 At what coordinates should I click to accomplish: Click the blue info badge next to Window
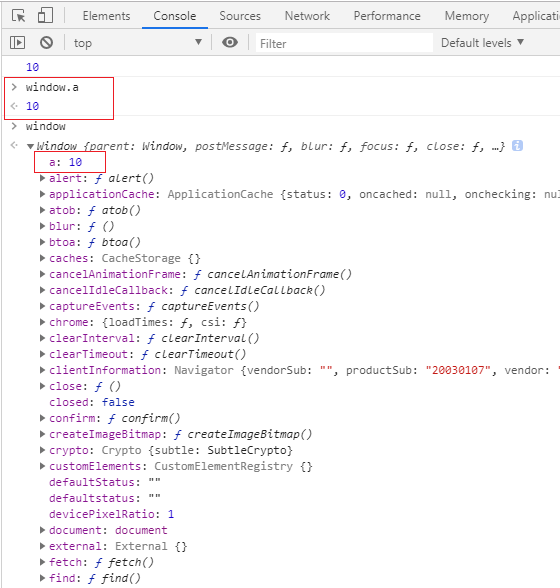[518, 146]
